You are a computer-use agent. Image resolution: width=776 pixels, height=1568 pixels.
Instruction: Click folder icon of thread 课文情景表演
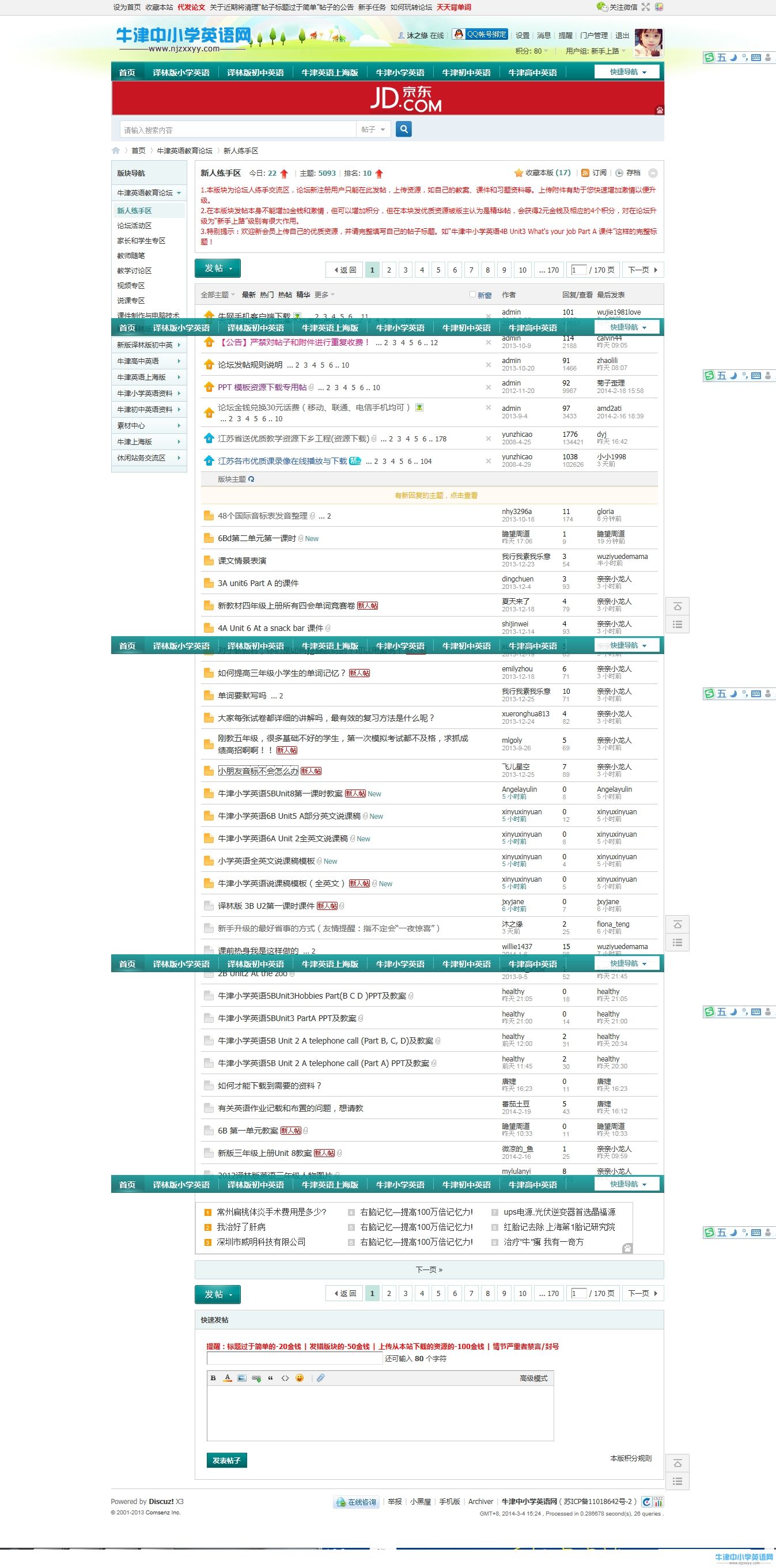coord(209,561)
